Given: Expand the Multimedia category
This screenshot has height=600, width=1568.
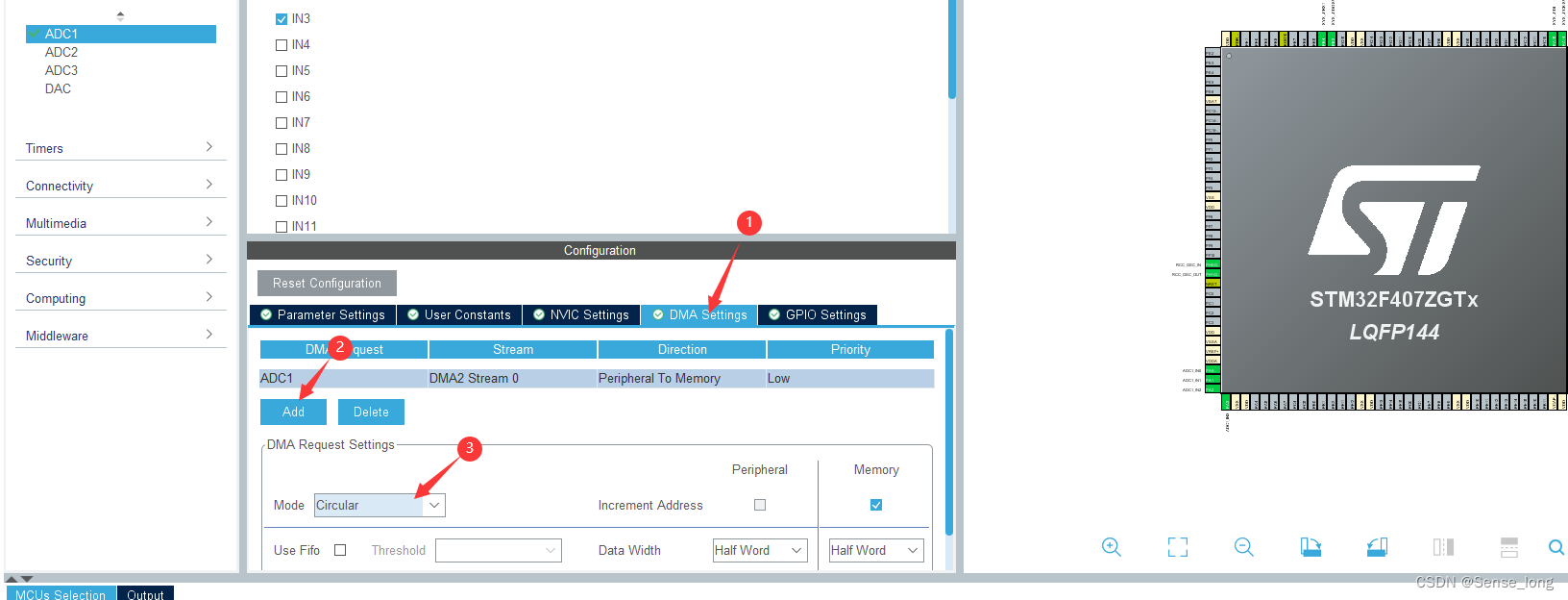Looking at the screenshot, I should [x=121, y=223].
